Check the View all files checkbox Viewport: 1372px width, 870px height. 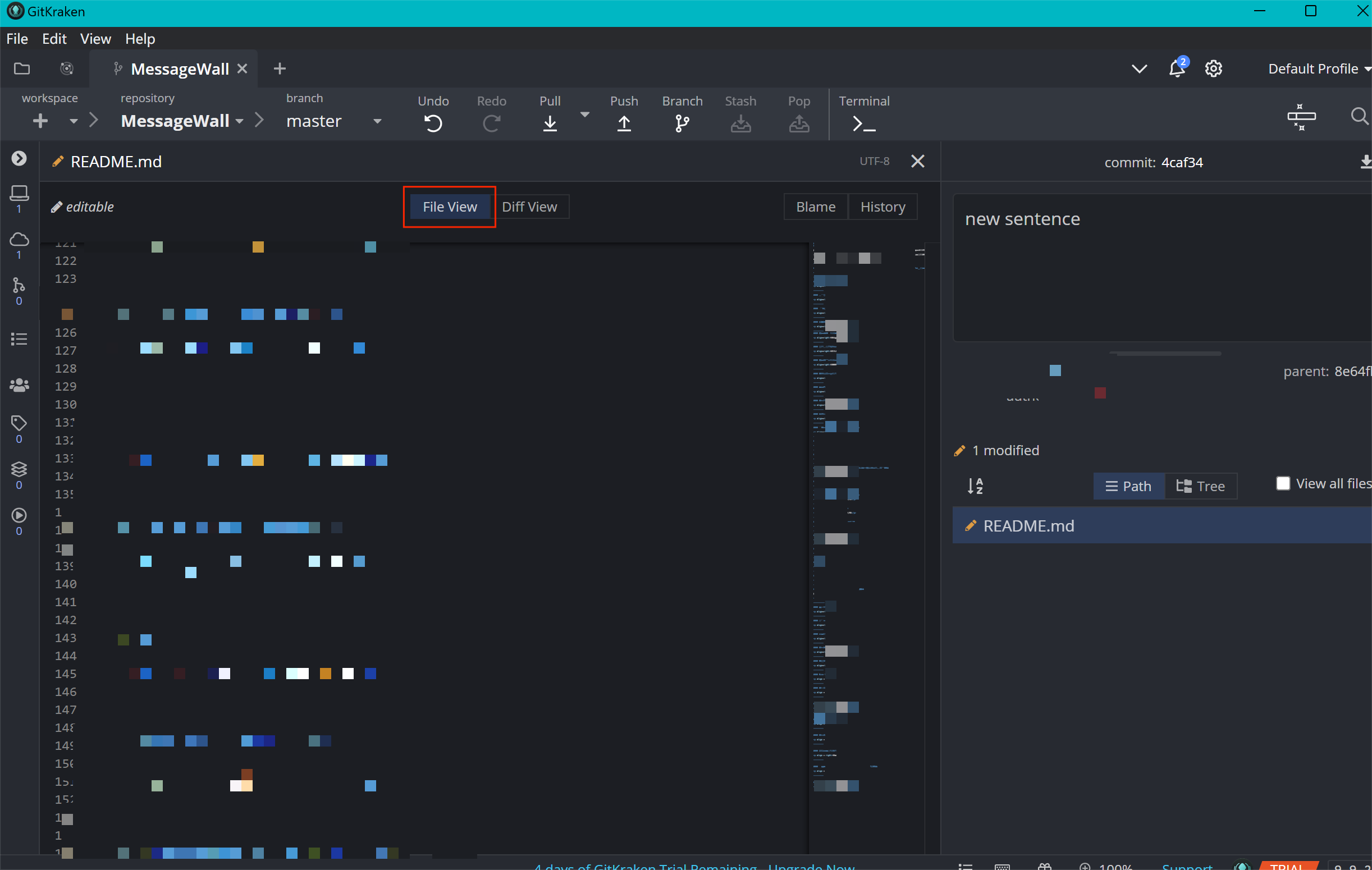point(1283,484)
